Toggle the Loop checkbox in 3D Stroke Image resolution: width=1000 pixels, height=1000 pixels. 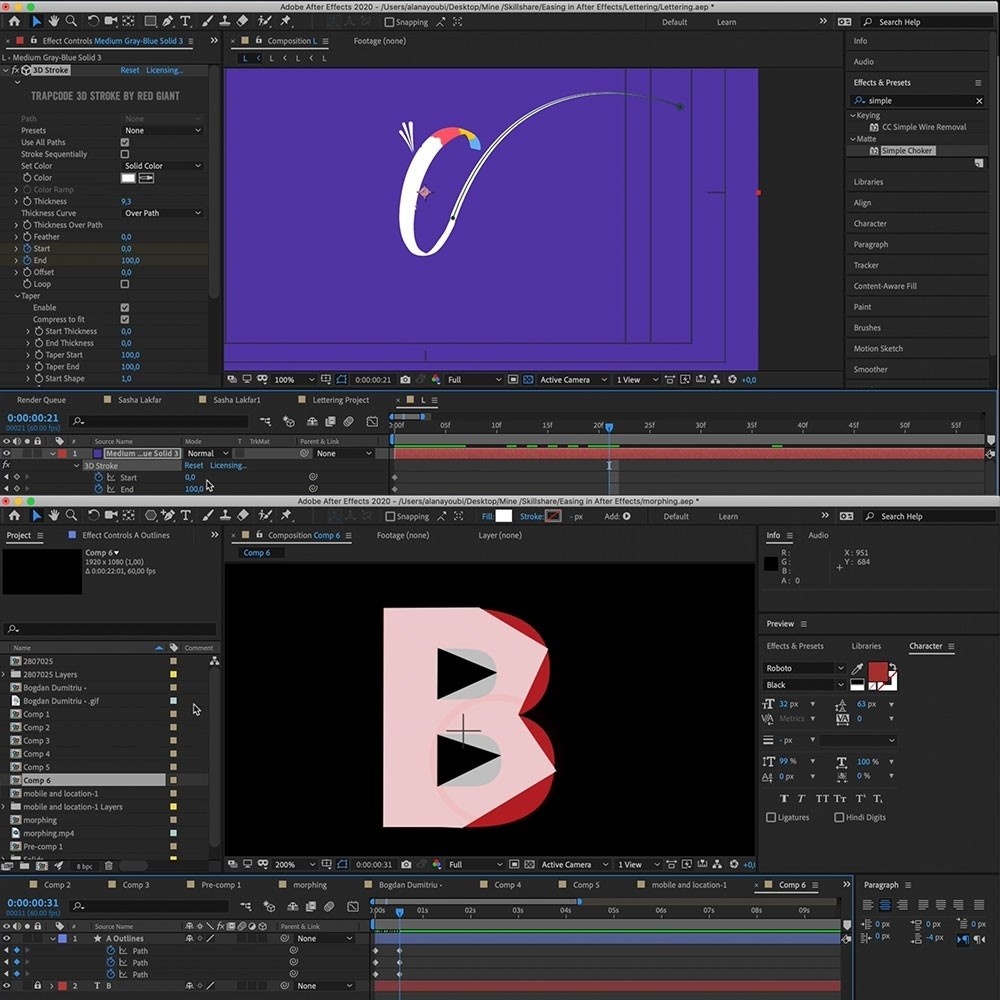point(125,284)
